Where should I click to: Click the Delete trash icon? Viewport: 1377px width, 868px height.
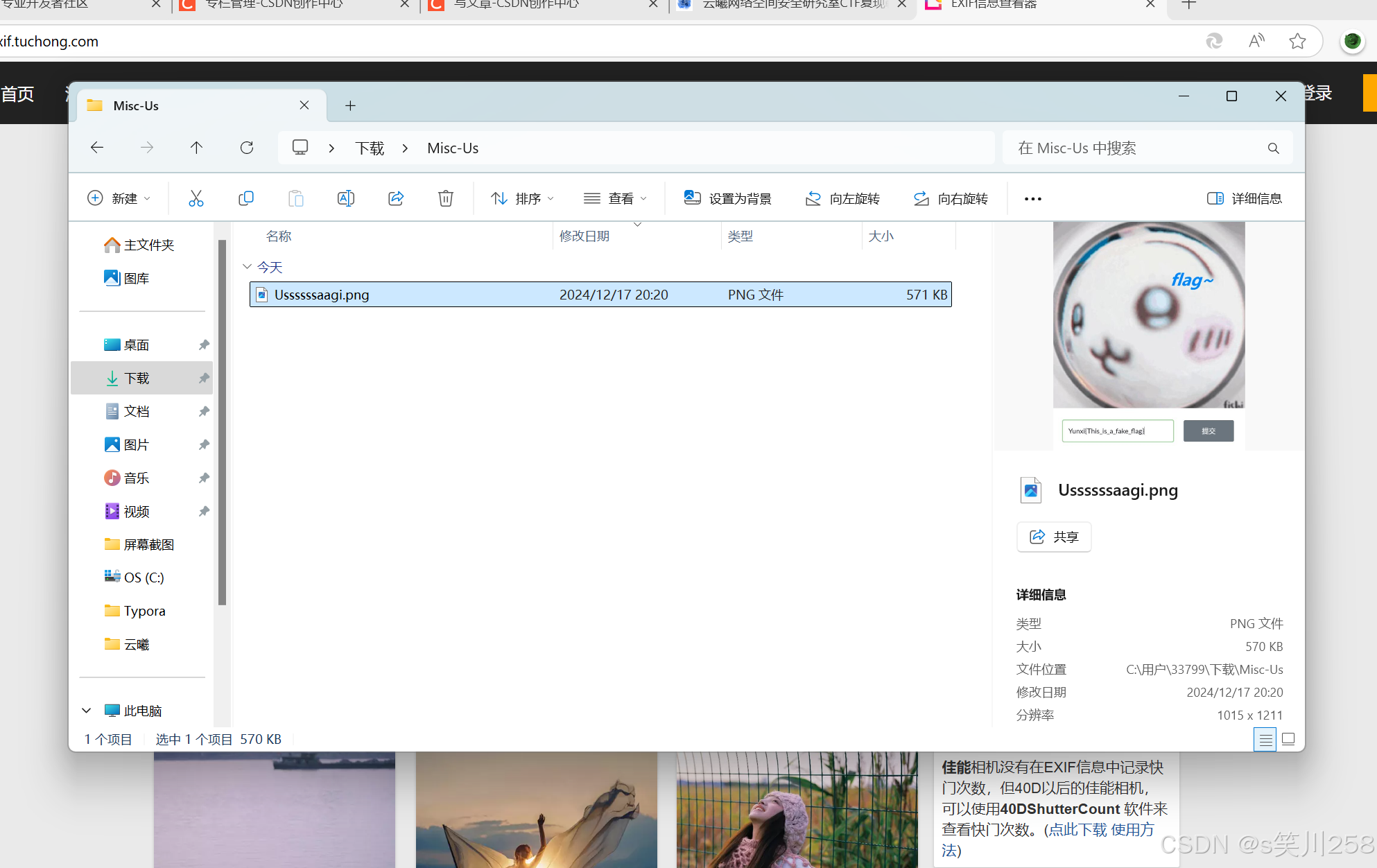[x=446, y=199]
